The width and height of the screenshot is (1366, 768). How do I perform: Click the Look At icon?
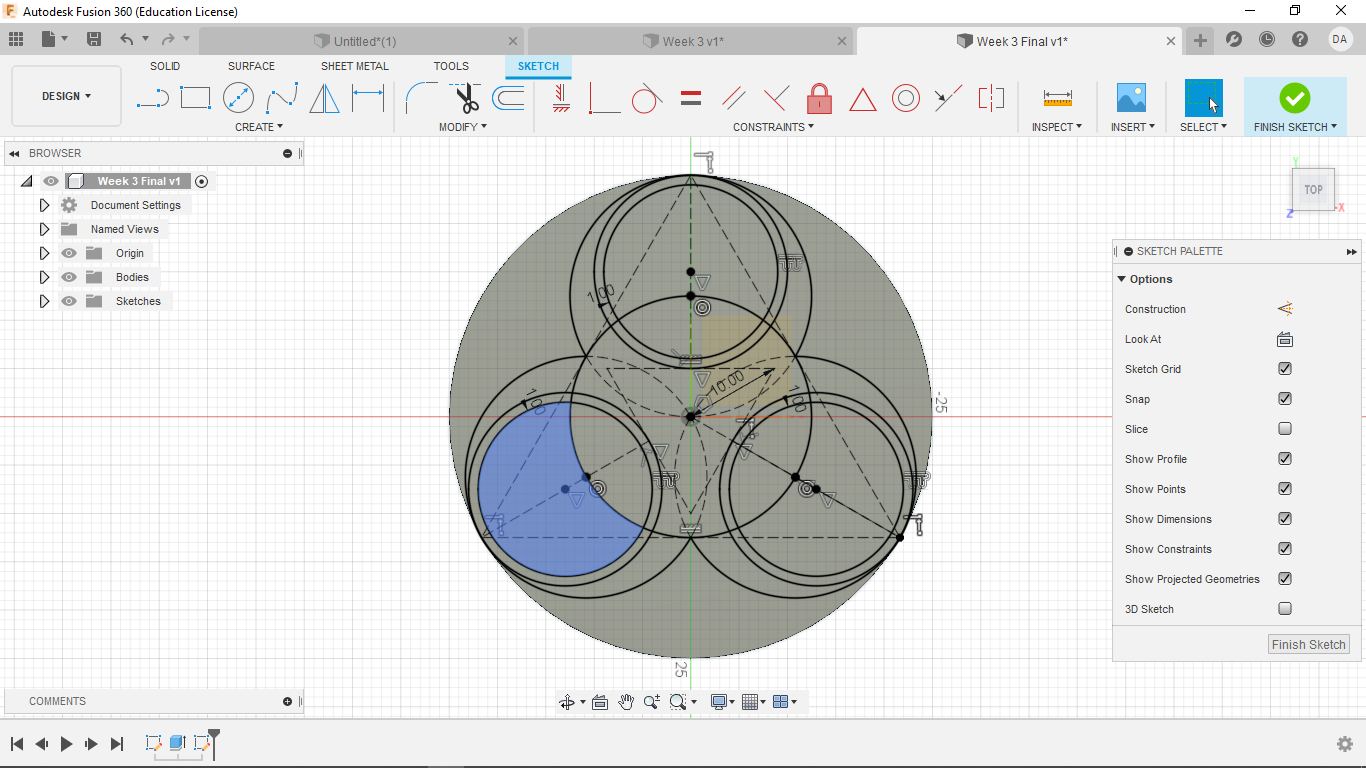click(x=1285, y=339)
